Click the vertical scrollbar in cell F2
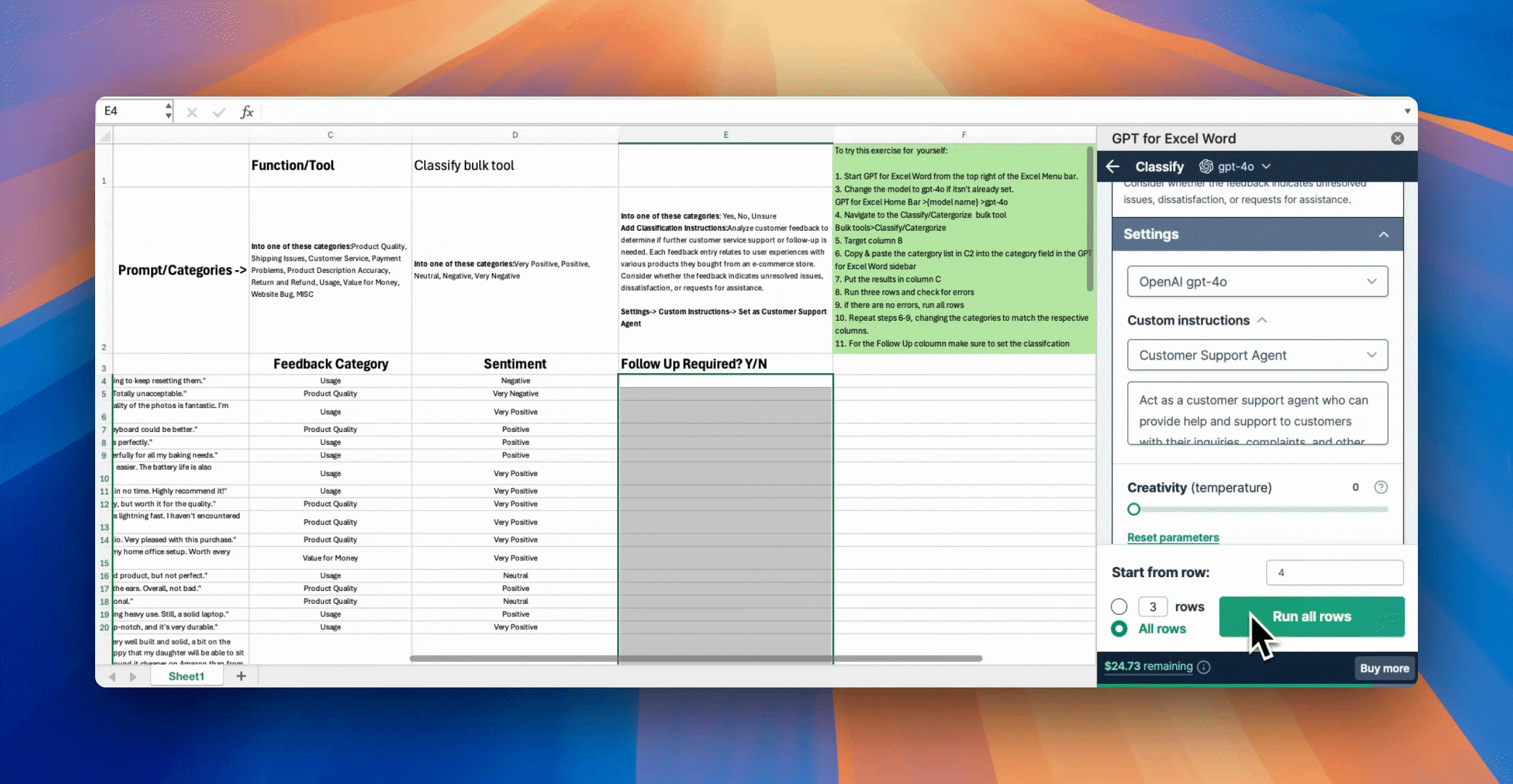 [1090, 219]
